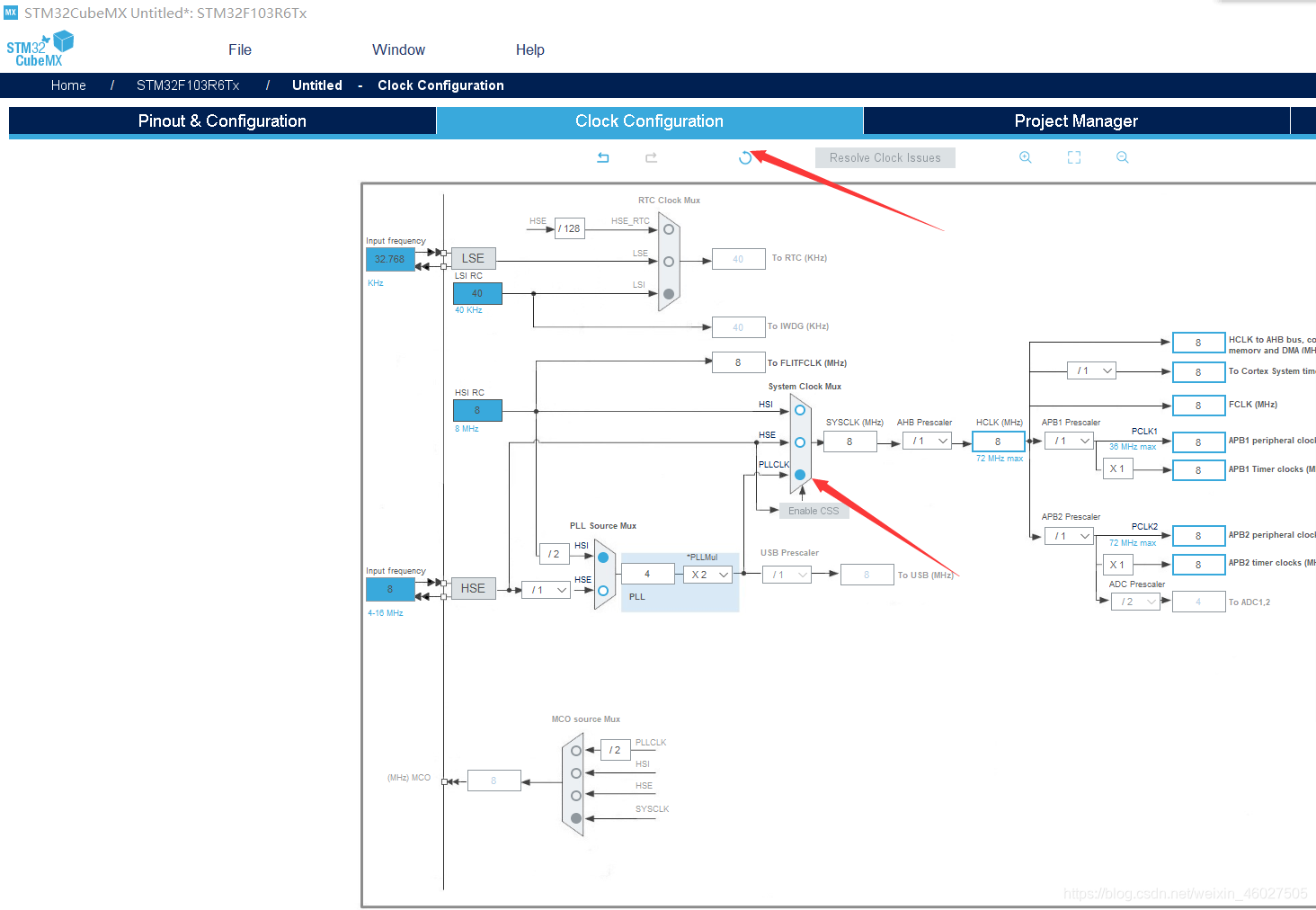This screenshot has height=910, width=1316.
Task: Click the To RTC (KHz) value field
Action: click(x=738, y=259)
